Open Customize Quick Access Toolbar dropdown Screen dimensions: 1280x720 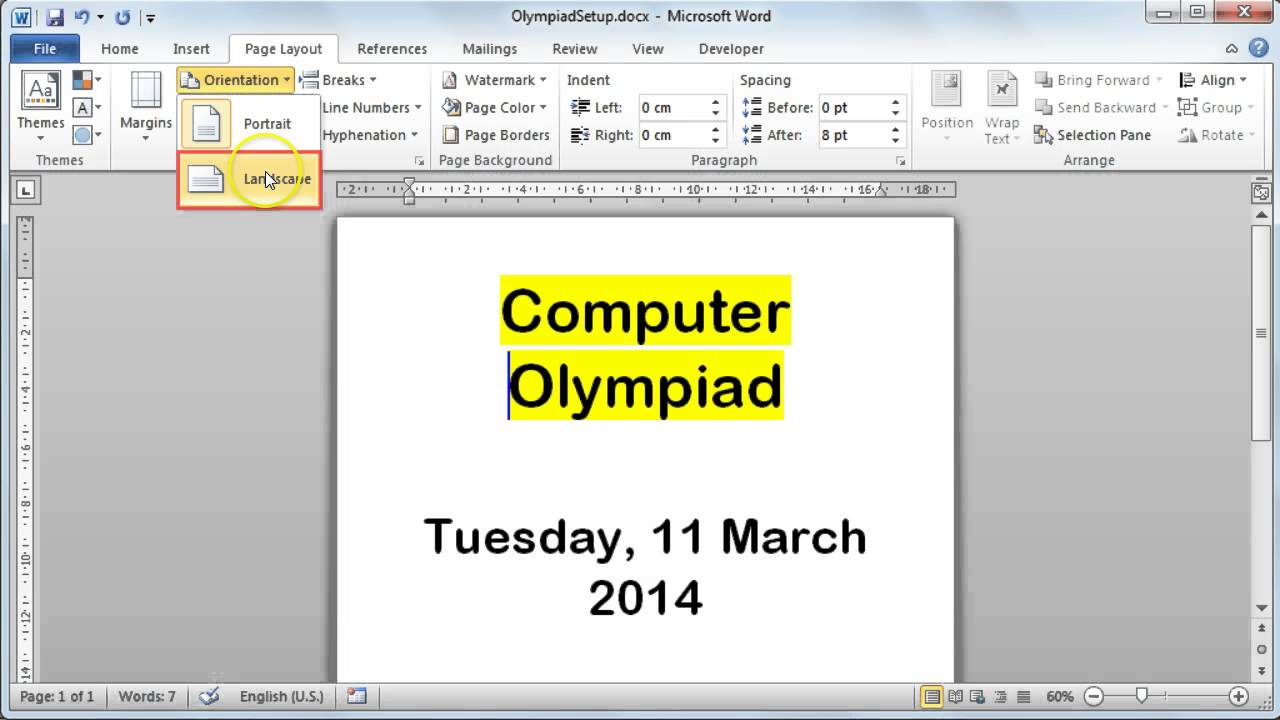coord(150,17)
